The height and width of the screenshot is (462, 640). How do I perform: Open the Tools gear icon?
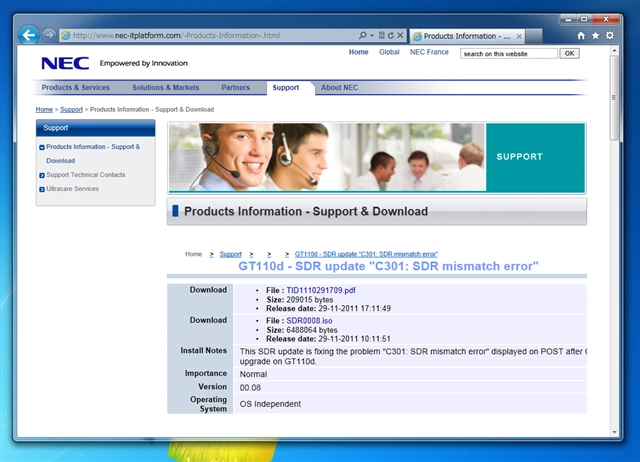(x=610, y=36)
